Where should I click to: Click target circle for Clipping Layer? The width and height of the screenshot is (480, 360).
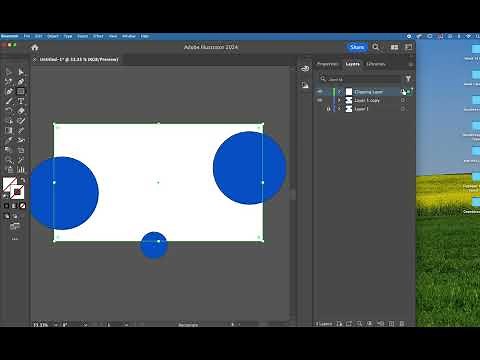(x=403, y=92)
